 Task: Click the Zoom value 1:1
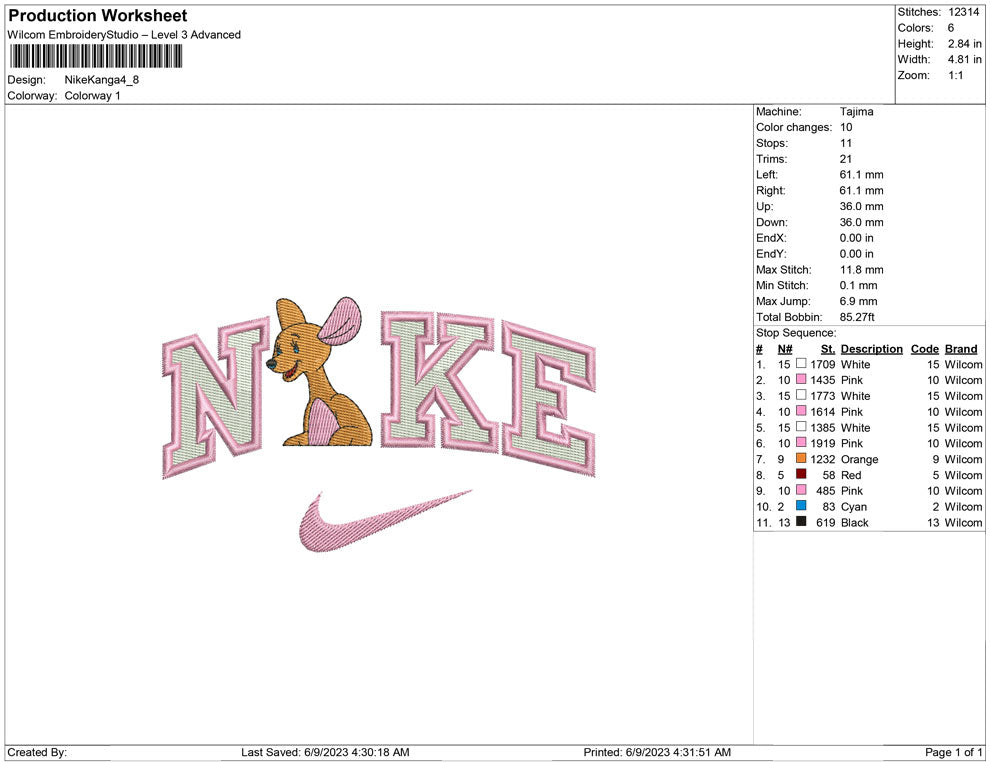point(956,75)
